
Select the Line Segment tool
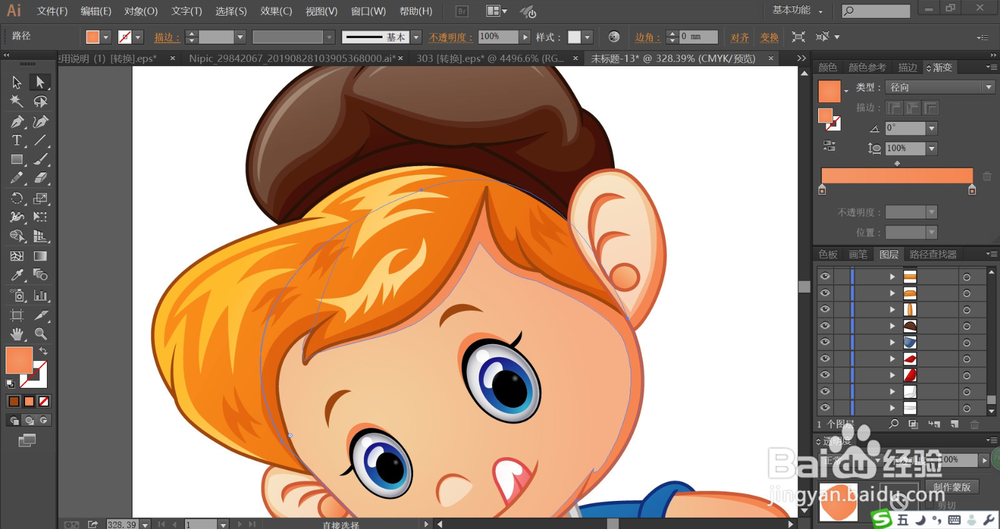(x=40, y=140)
